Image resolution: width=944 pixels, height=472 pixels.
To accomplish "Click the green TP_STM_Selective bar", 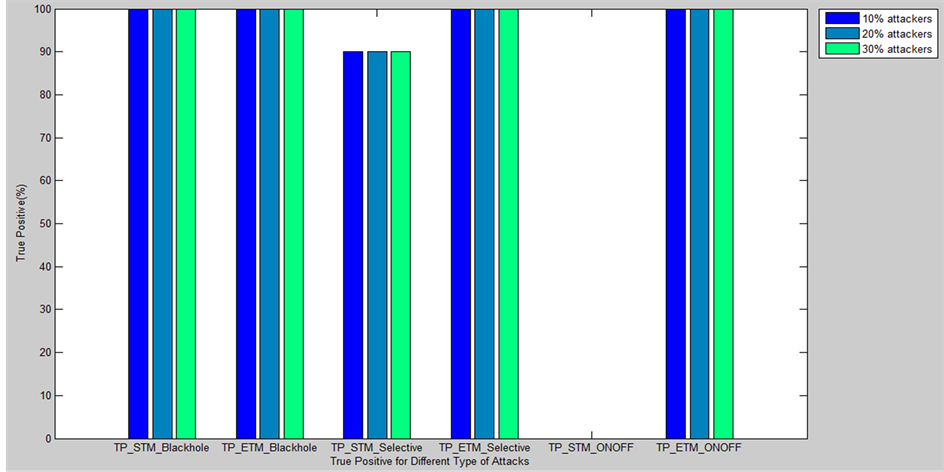I will pos(400,245).
